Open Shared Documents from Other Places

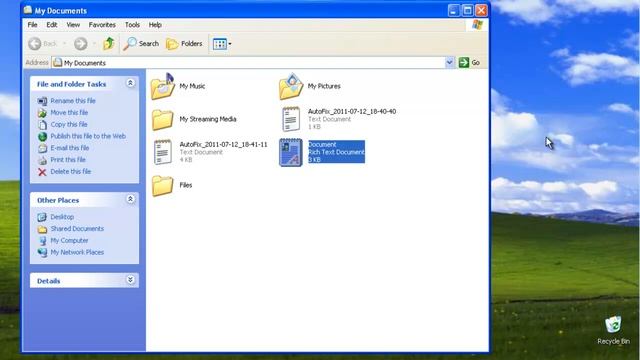(x=77, y=229)
